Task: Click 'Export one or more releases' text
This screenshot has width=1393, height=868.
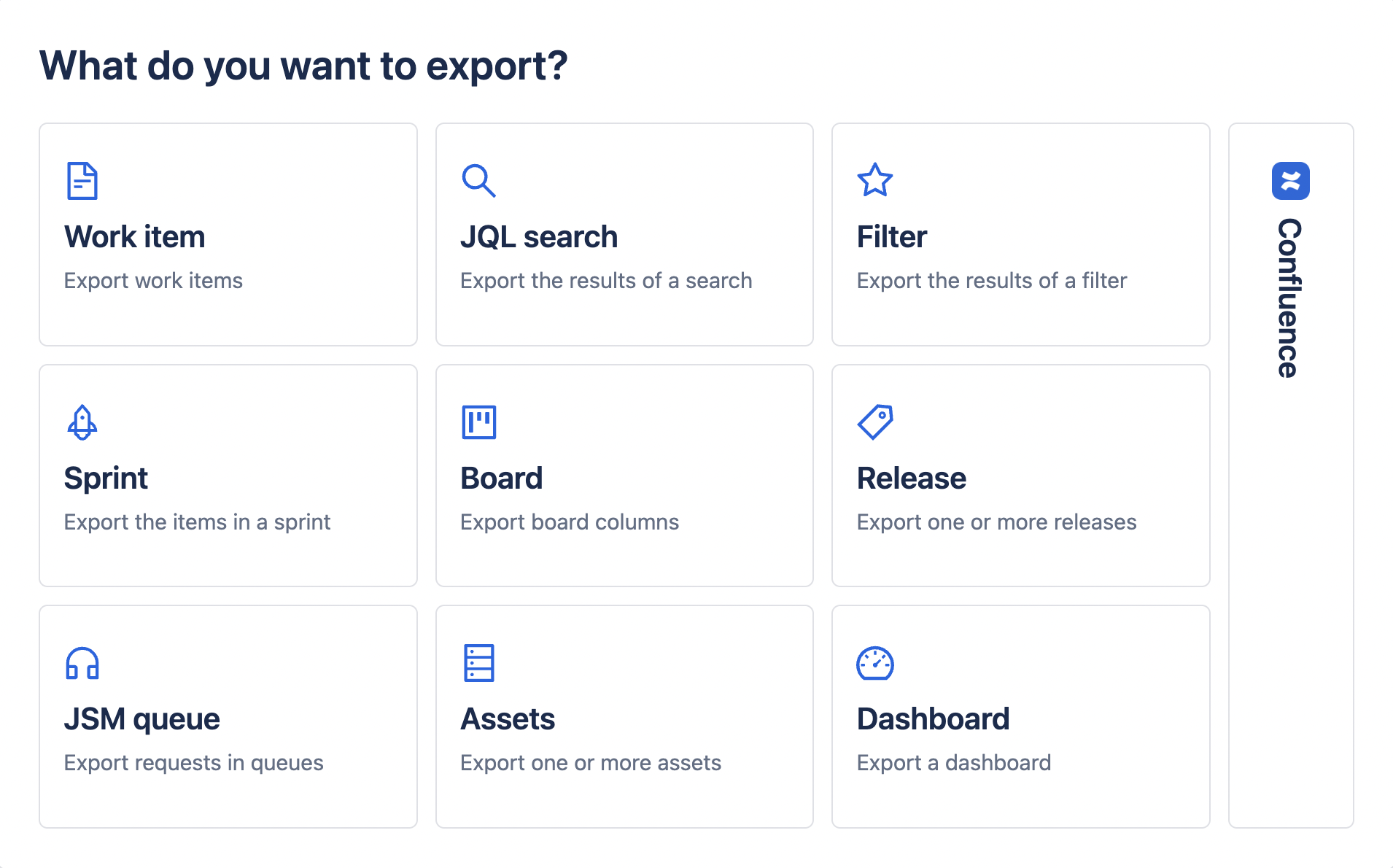Action: tap(996, 522)
